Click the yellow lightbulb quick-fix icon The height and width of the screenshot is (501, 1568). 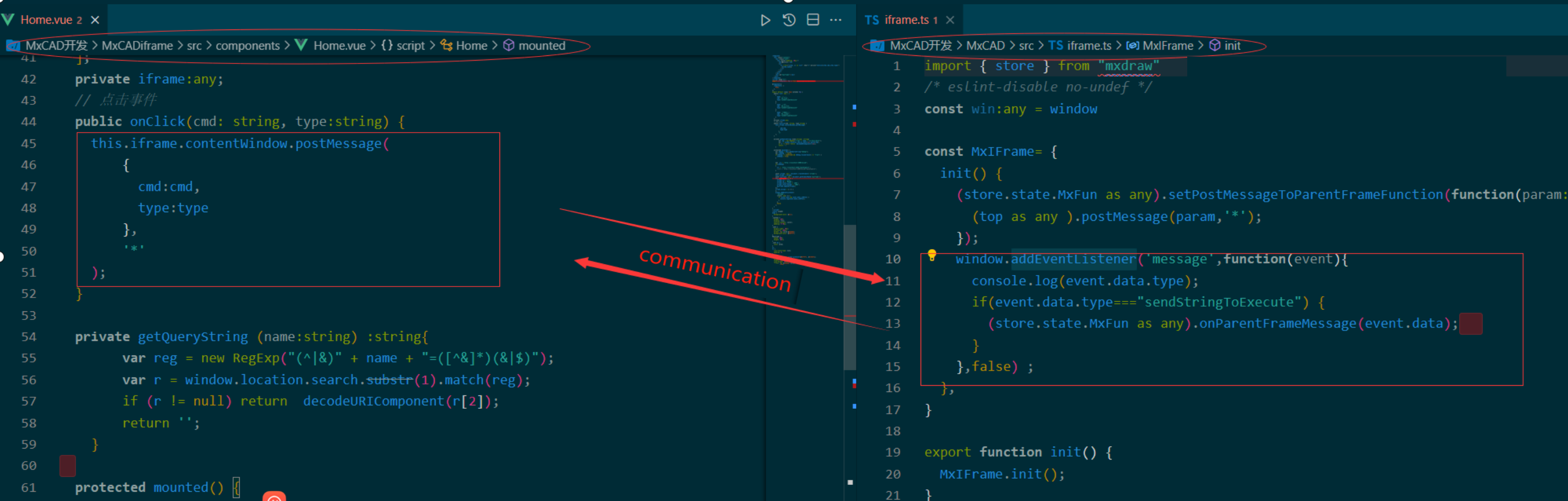click(931, 255)
